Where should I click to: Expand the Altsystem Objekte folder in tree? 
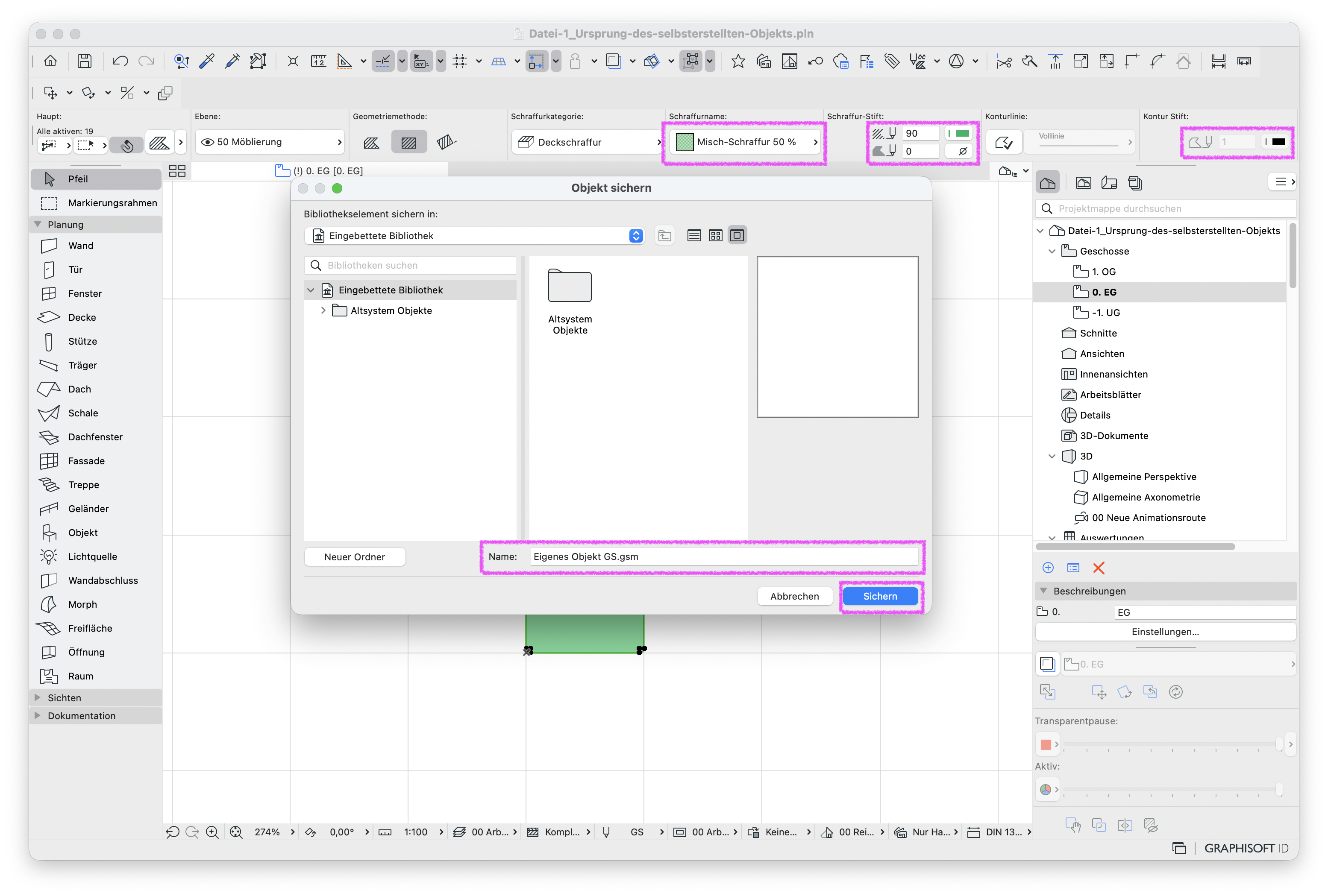pos(323,310)
